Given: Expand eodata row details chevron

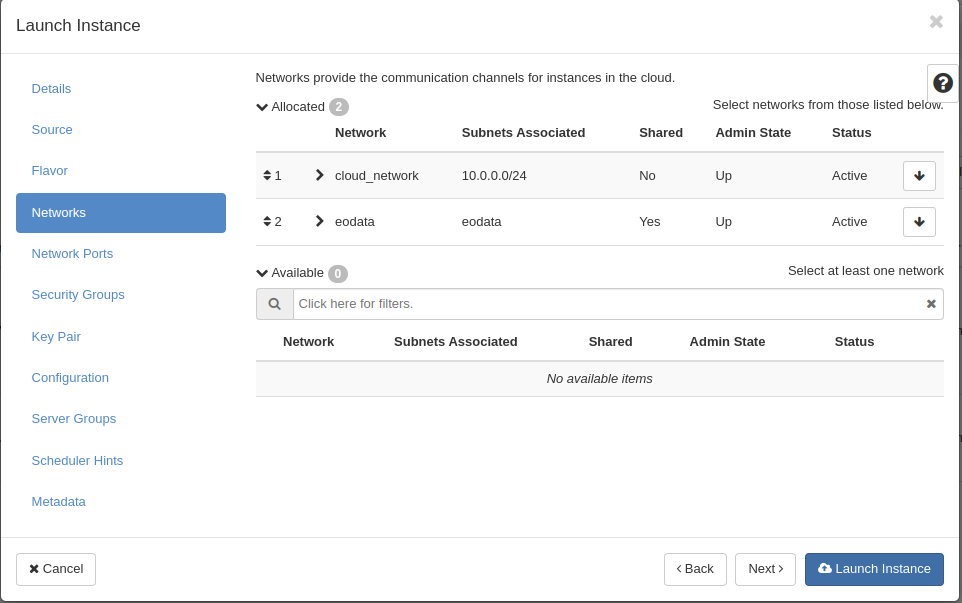Looking at the screenshot, I should 319,221.
